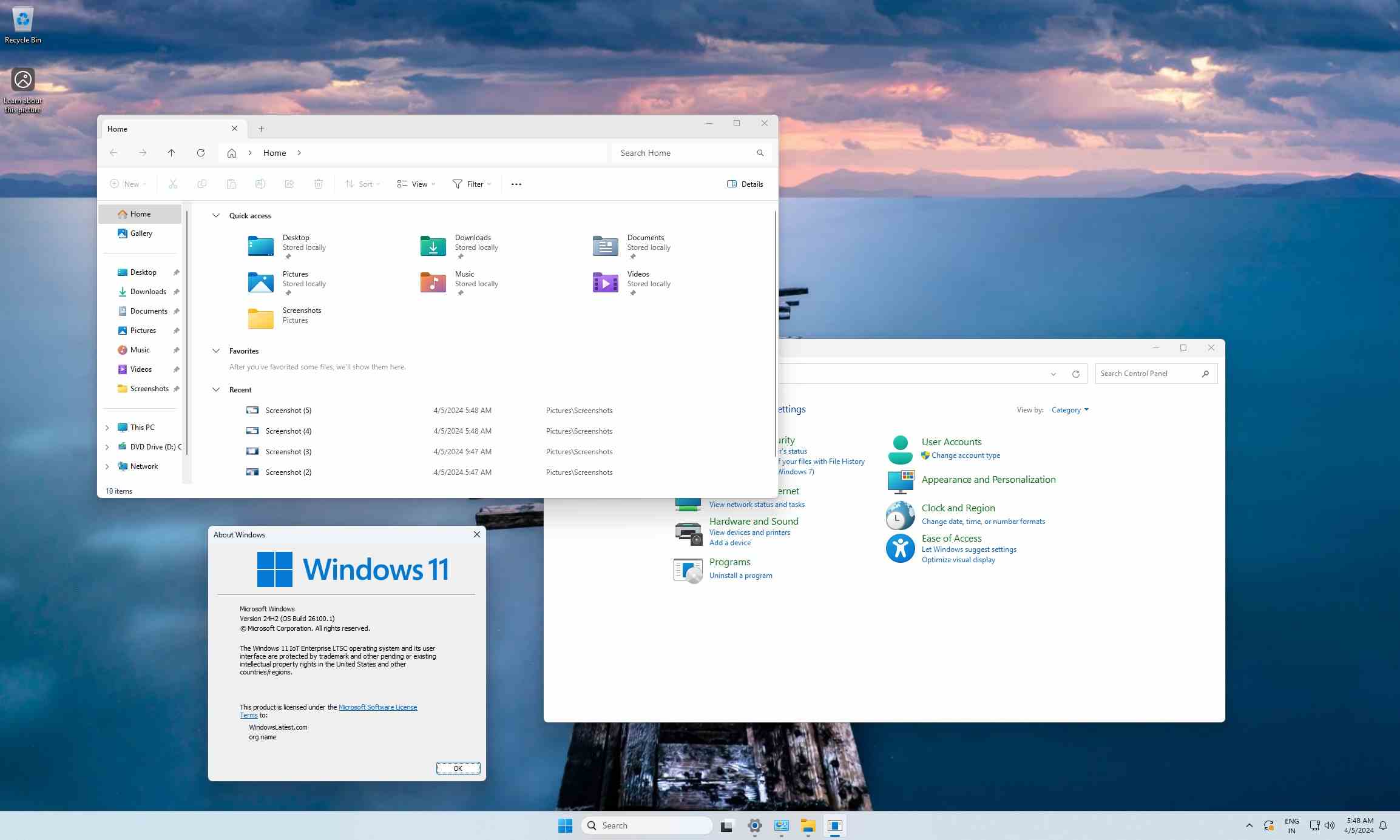Screen dimensions: 1400x840
Task: Click the Up arrow navigation icon
Action: coord(171,153)
